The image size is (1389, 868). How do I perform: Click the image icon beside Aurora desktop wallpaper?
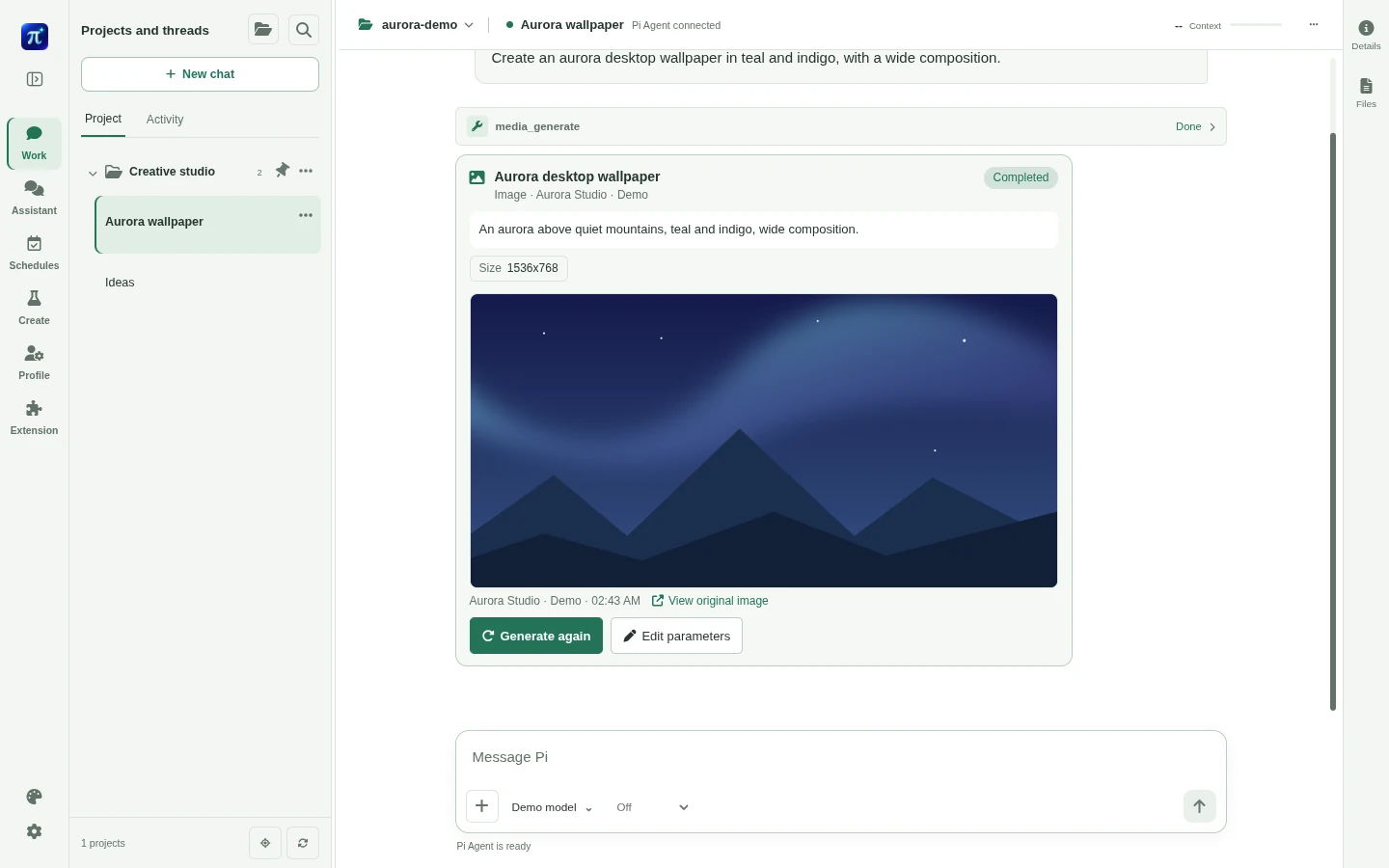click(477, 177)
